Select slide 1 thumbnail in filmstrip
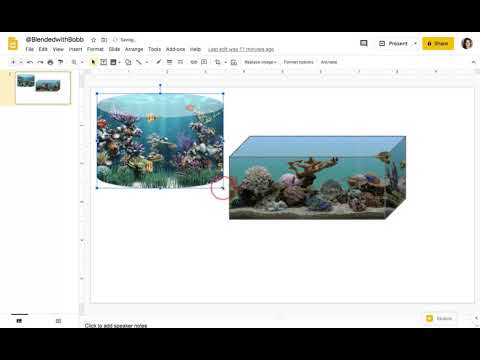Viewport: 480px width, 360px height. point(43,88)
